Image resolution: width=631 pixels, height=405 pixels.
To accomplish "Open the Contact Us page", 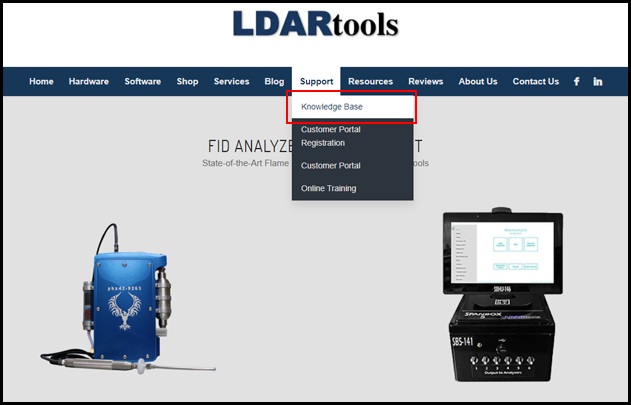I will click(x=536, y=82).
